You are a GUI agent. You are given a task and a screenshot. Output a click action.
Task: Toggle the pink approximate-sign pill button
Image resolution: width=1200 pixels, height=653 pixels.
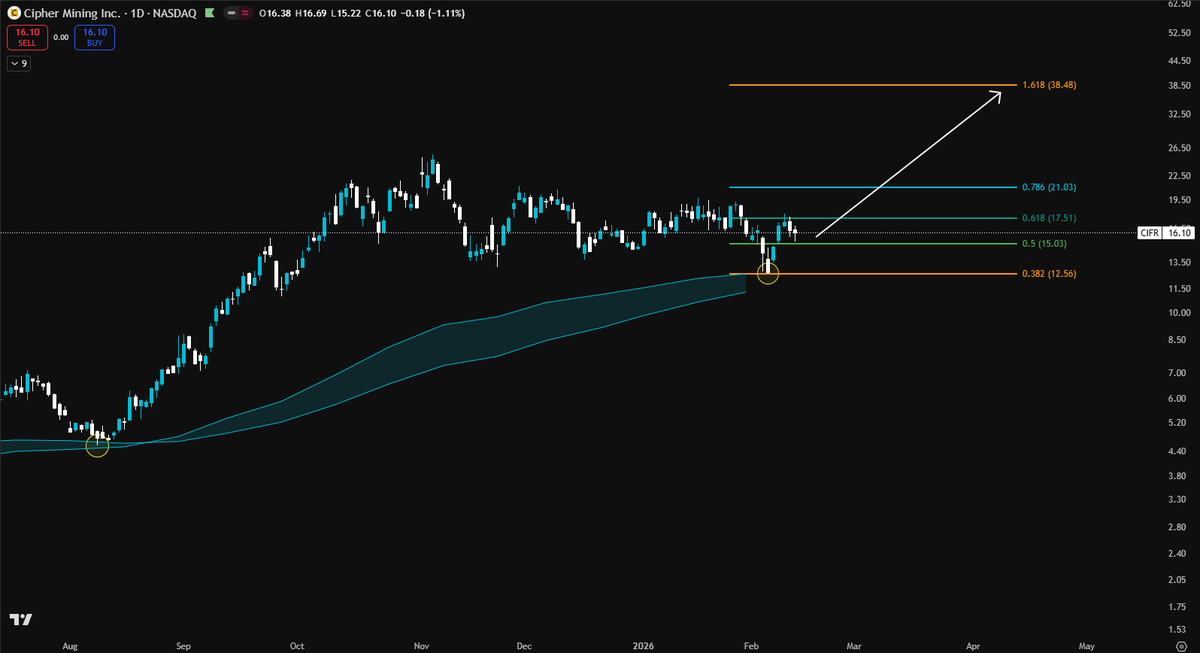click(244, 15)
